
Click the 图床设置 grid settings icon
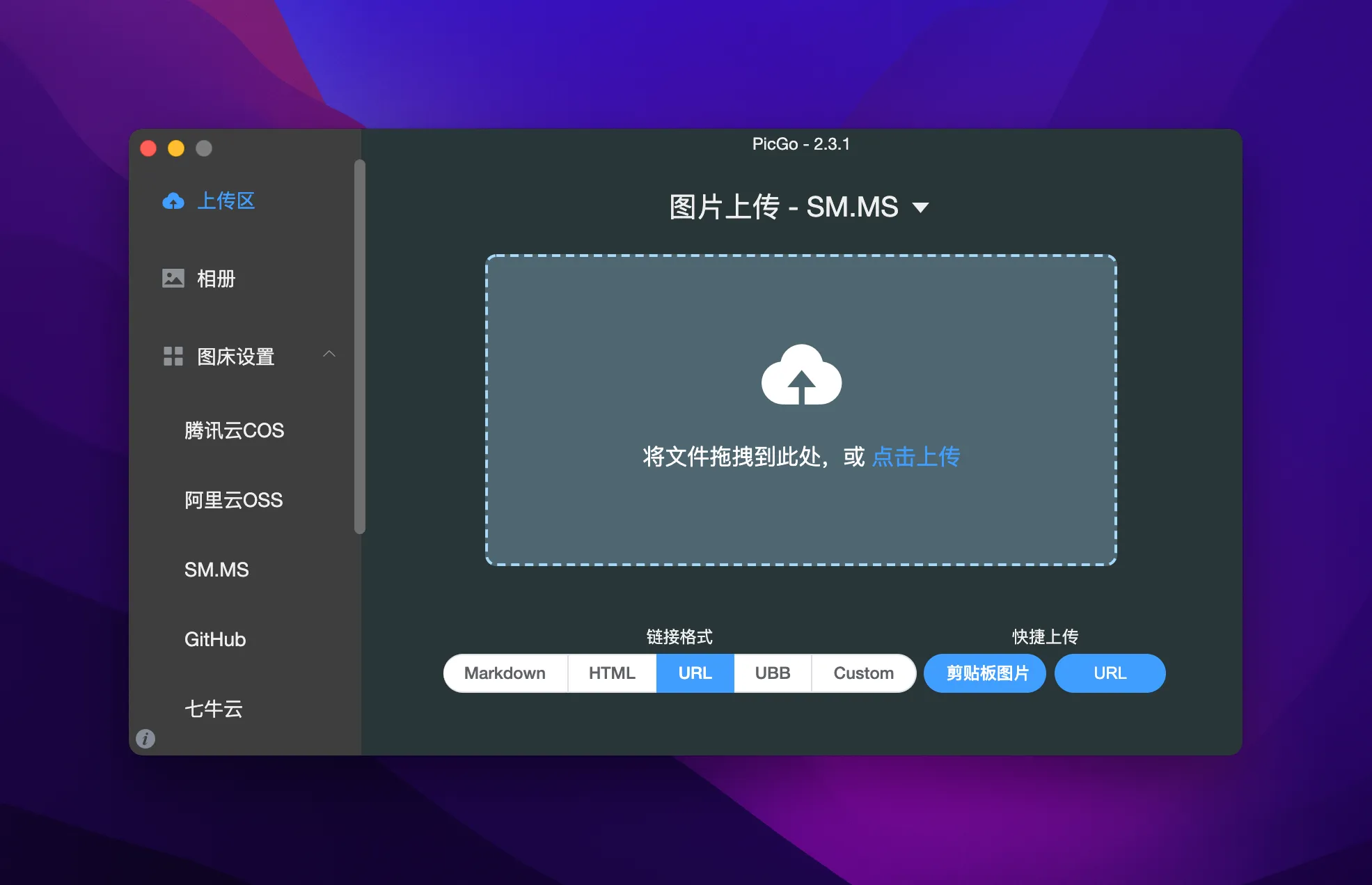[173, 356]
